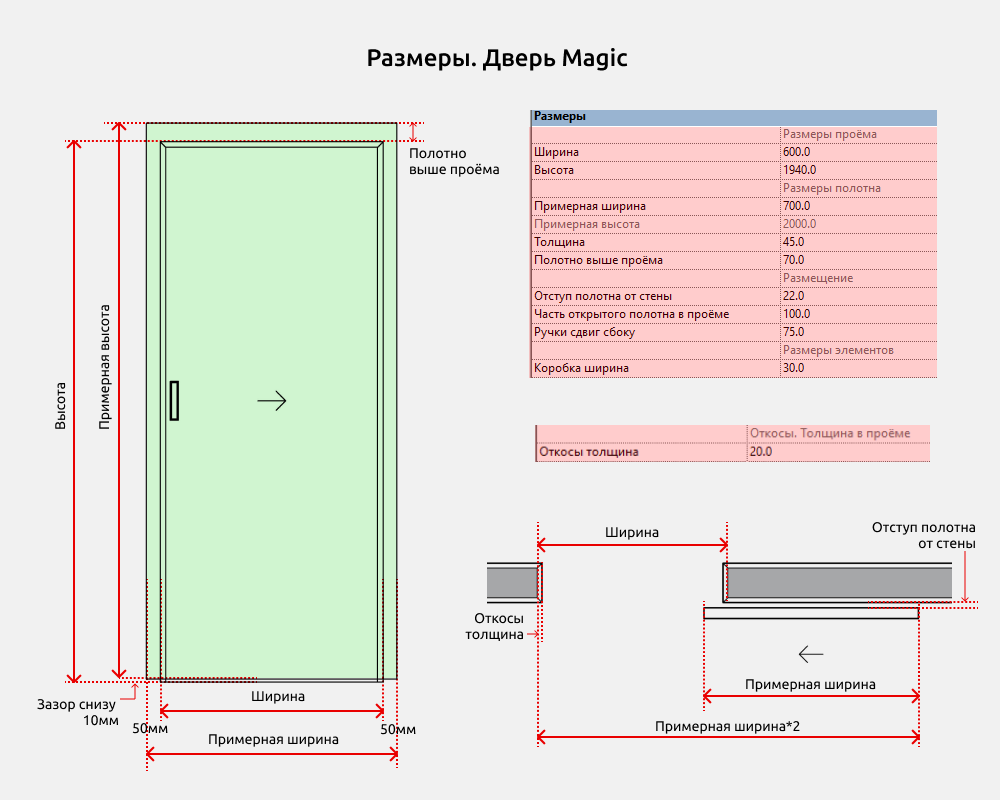Click the vertical 'Примерная высота' dimension label
The height and width of the screenshot is (800, 1000).
(x=105, y=367)
